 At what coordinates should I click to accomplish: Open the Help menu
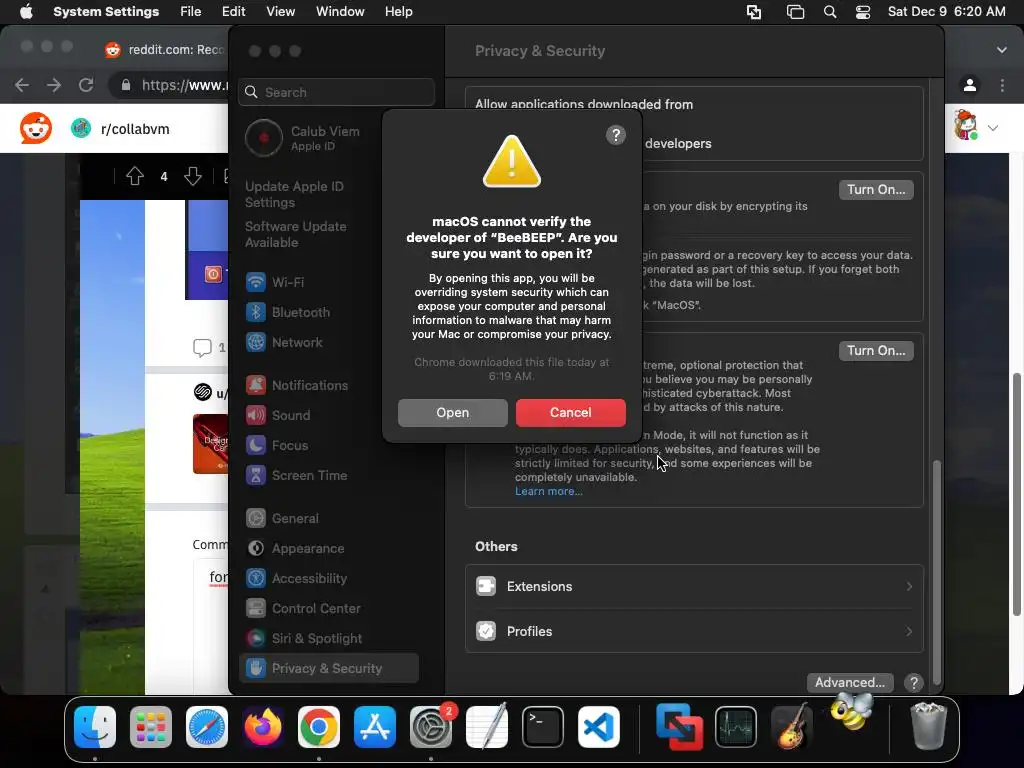[x=398, y=12]
